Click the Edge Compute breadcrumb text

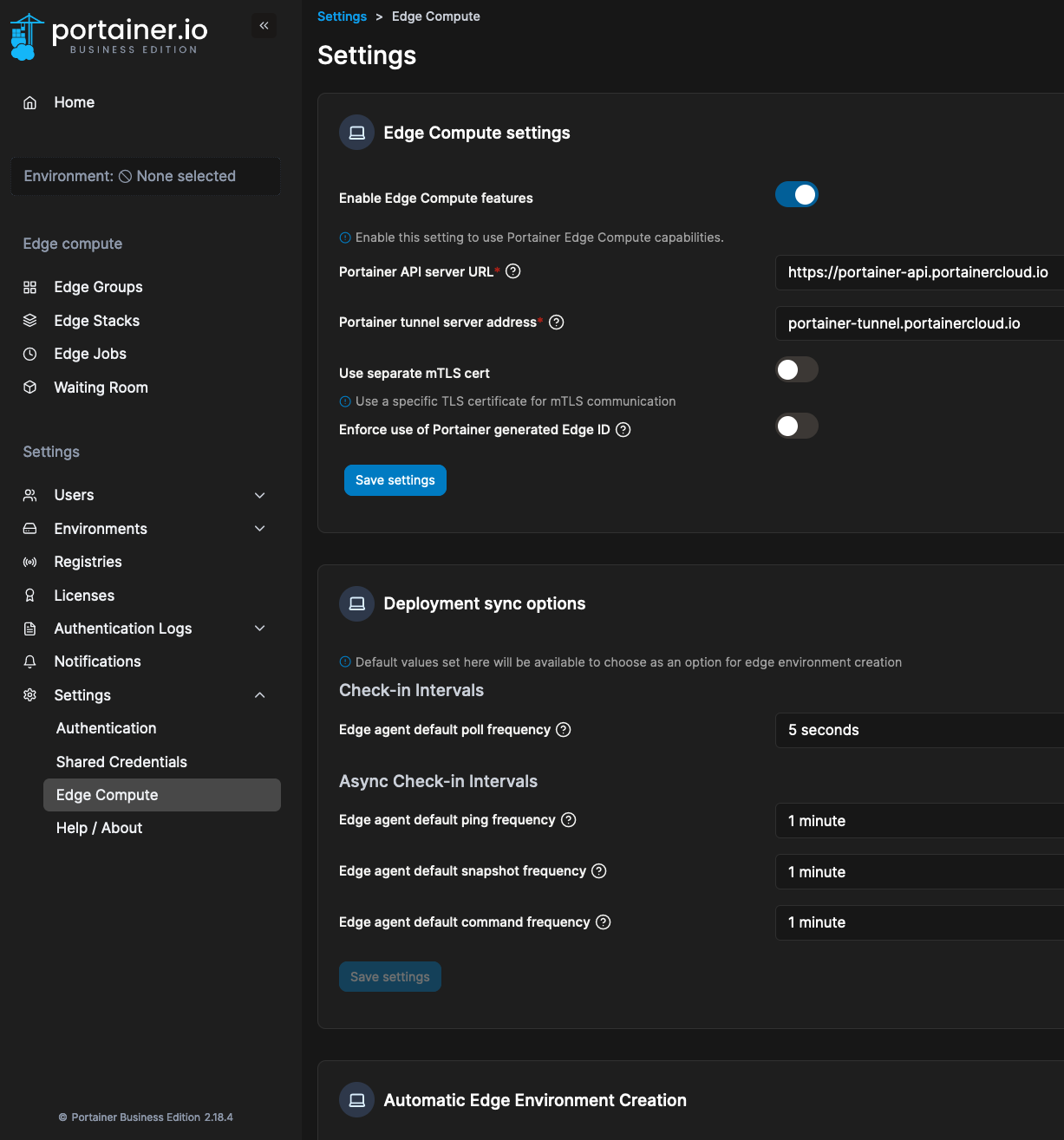[x=436, y=16]
